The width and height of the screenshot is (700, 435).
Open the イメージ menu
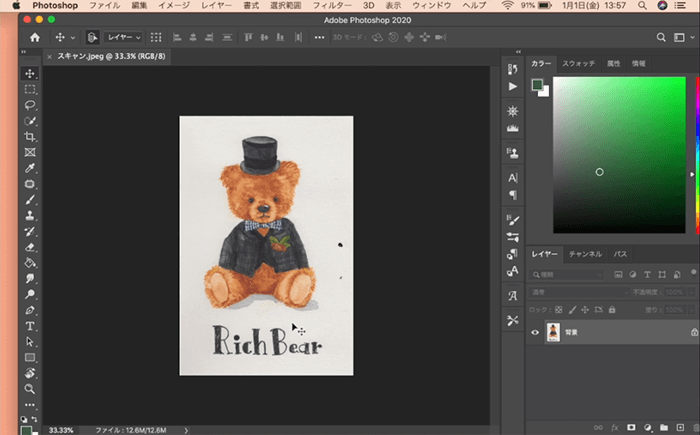(174, 6)
